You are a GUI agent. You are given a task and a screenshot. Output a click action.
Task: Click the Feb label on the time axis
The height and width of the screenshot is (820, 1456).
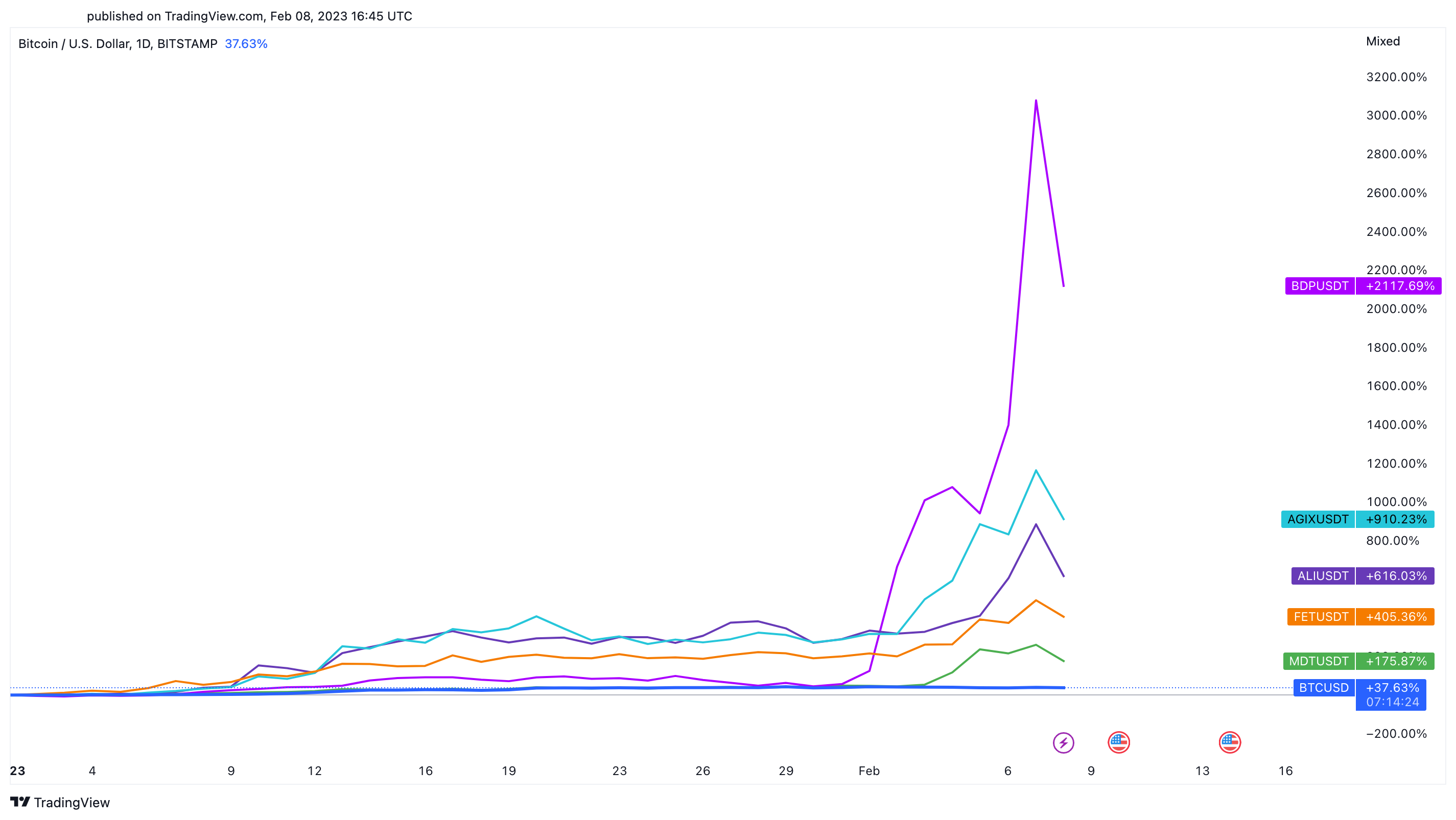click(x=868, y=771)
